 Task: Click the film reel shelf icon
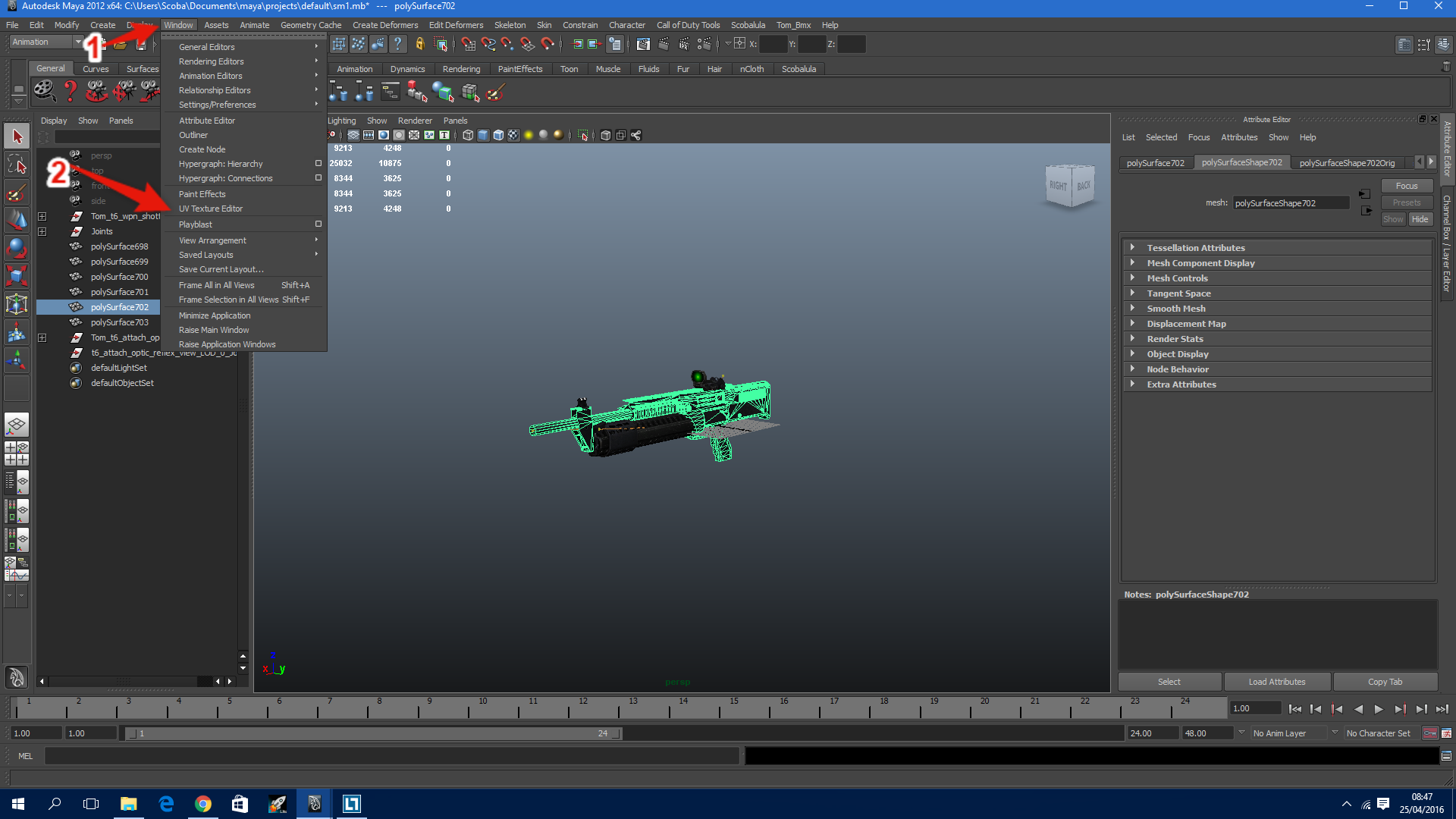tap(45, 92)
